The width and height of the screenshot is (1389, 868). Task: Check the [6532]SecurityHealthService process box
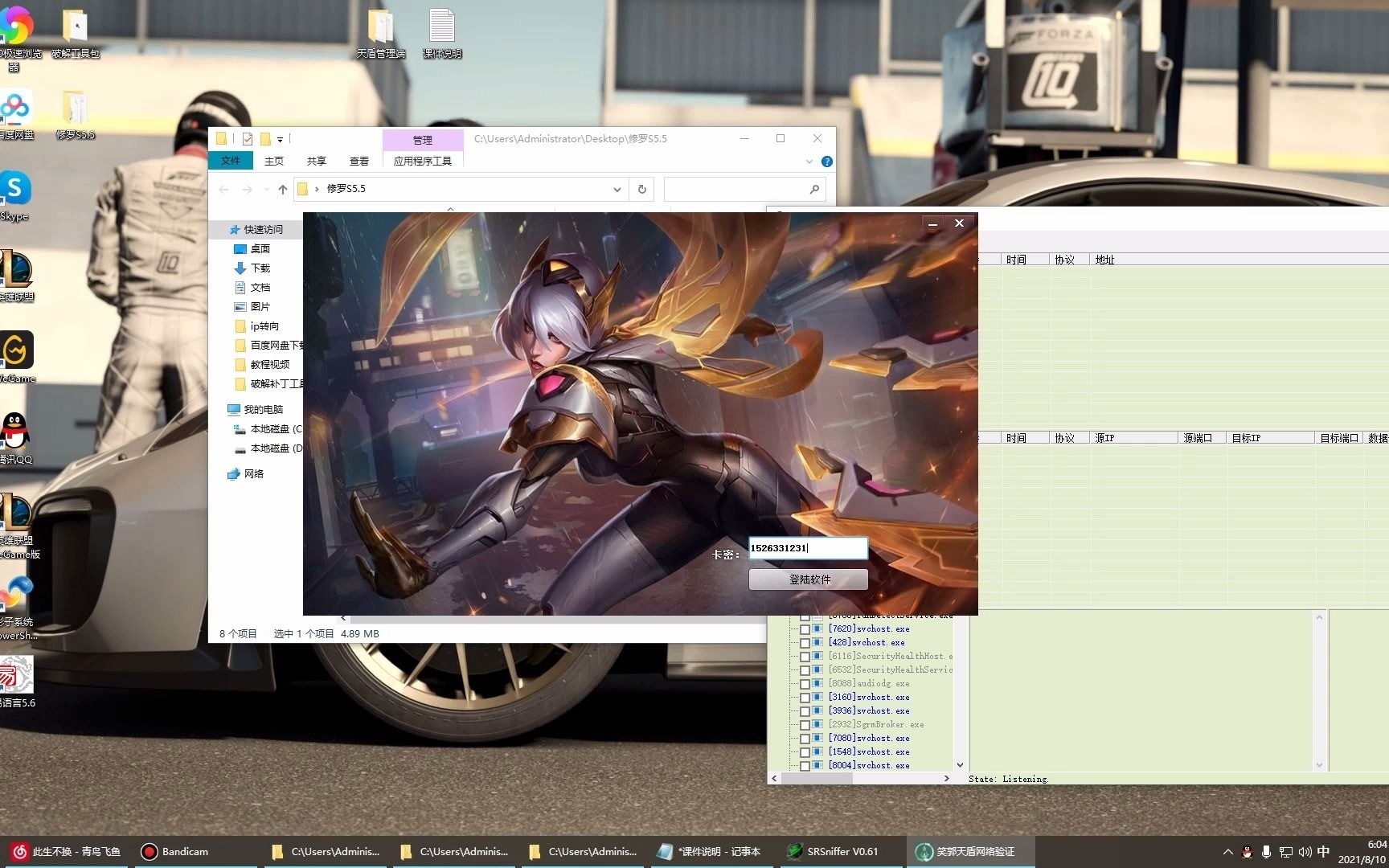(805, 670)
